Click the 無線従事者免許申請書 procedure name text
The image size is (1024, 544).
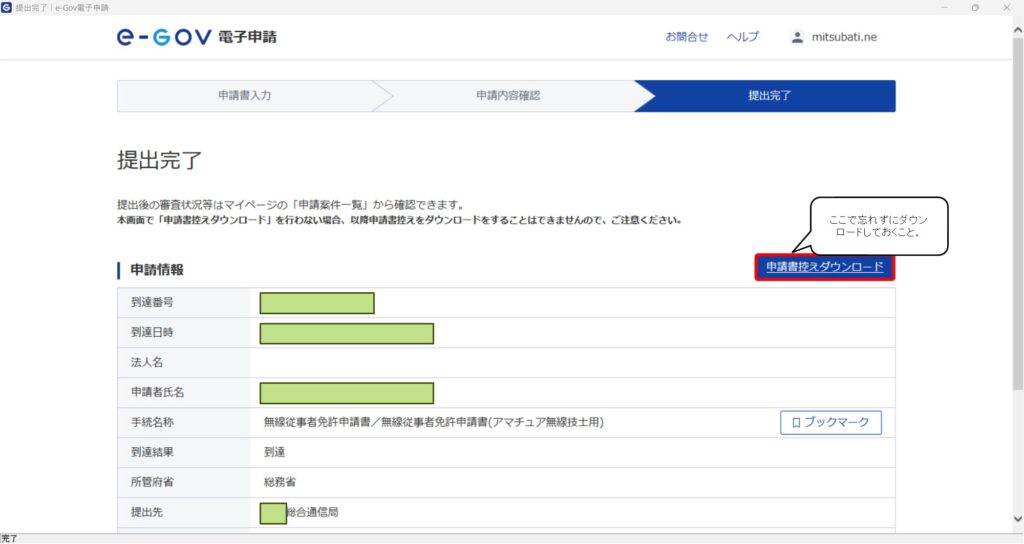(x=433, y=423)
